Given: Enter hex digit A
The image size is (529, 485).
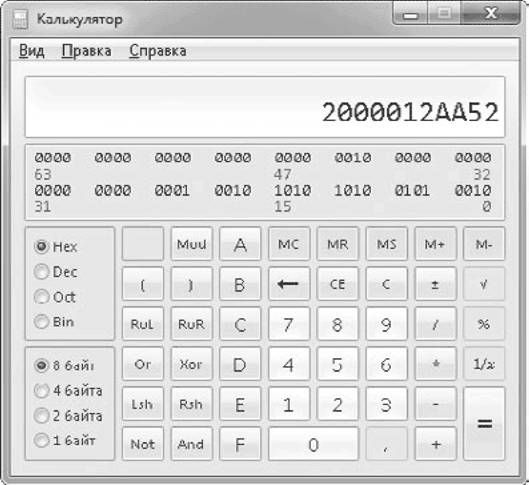Looking at the screenshot, I should click(x=240, y=244).
